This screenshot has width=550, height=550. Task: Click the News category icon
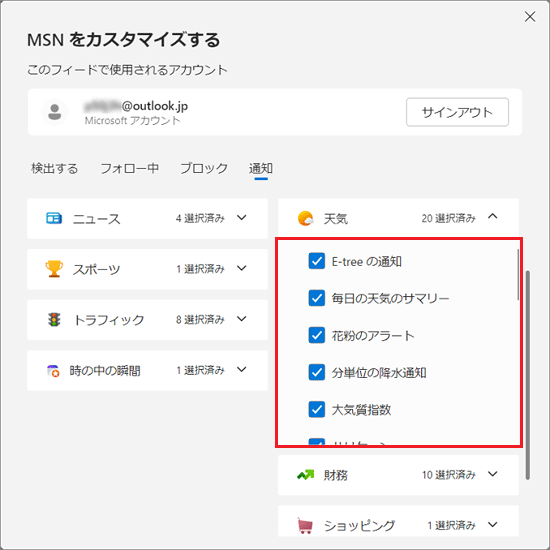point(54,218)
